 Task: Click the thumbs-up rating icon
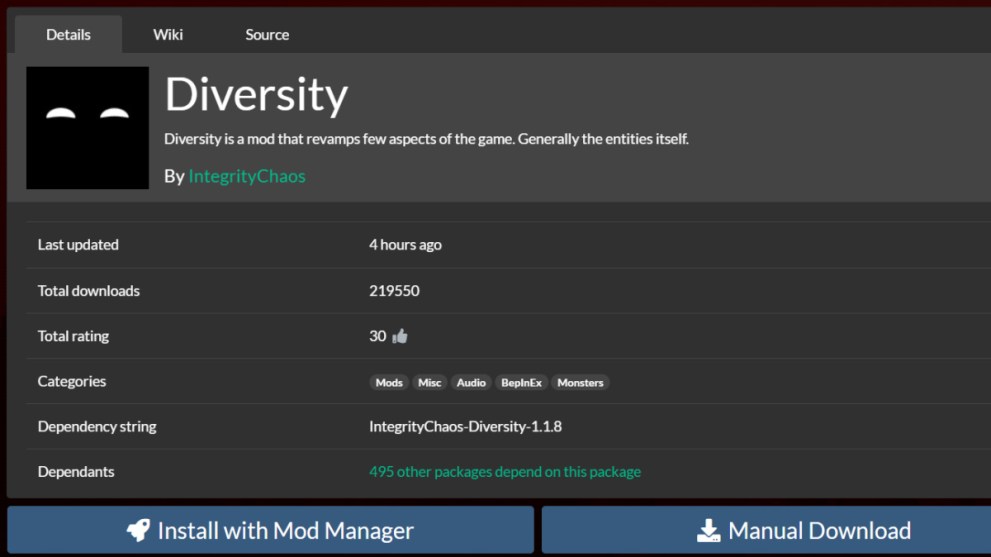click(x=400, y=336)
